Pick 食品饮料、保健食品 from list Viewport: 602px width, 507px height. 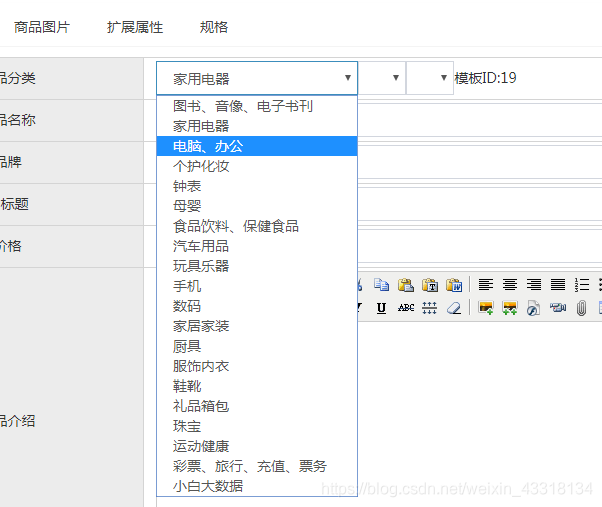coord(257,226)
